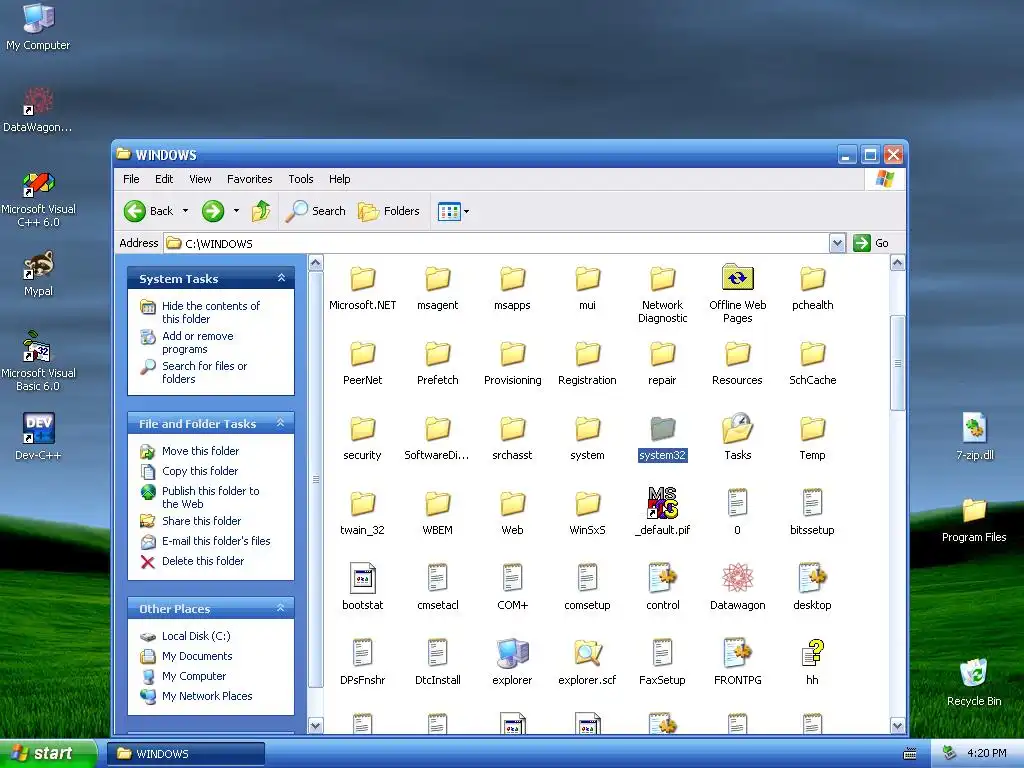Select the Prefetch folder
1024x768 pixels.
pos(438,354)
